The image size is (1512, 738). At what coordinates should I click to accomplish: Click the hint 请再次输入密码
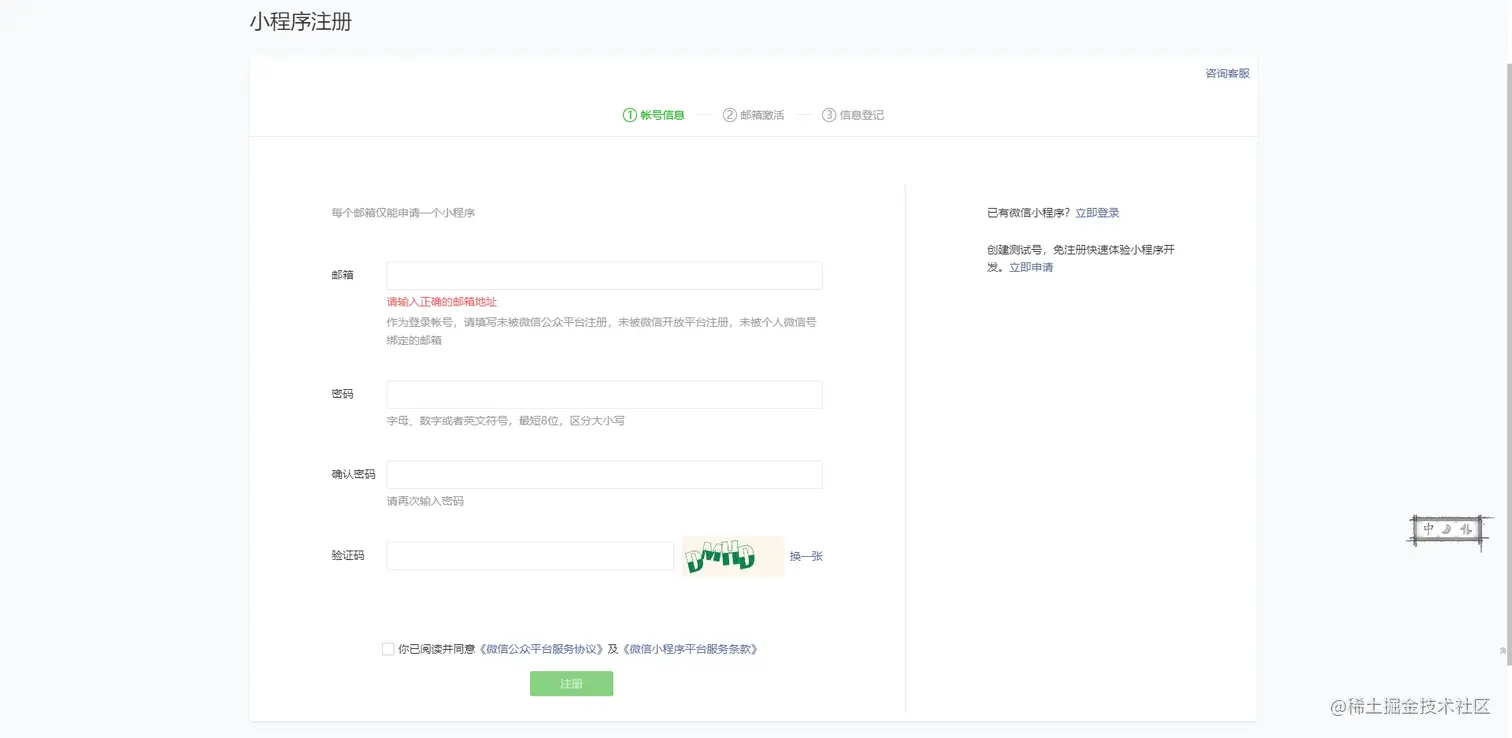click(425, 501)
